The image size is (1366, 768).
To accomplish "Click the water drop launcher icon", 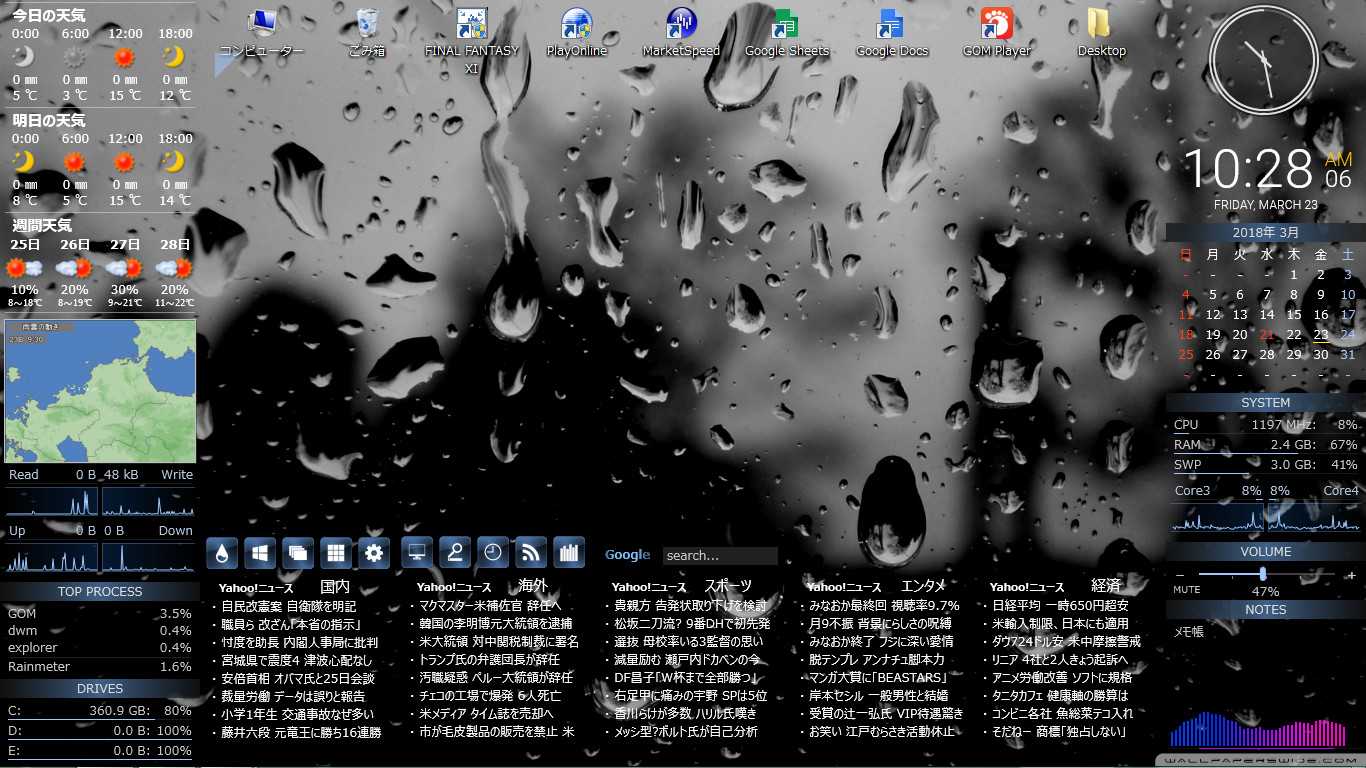I will (222, 552).
